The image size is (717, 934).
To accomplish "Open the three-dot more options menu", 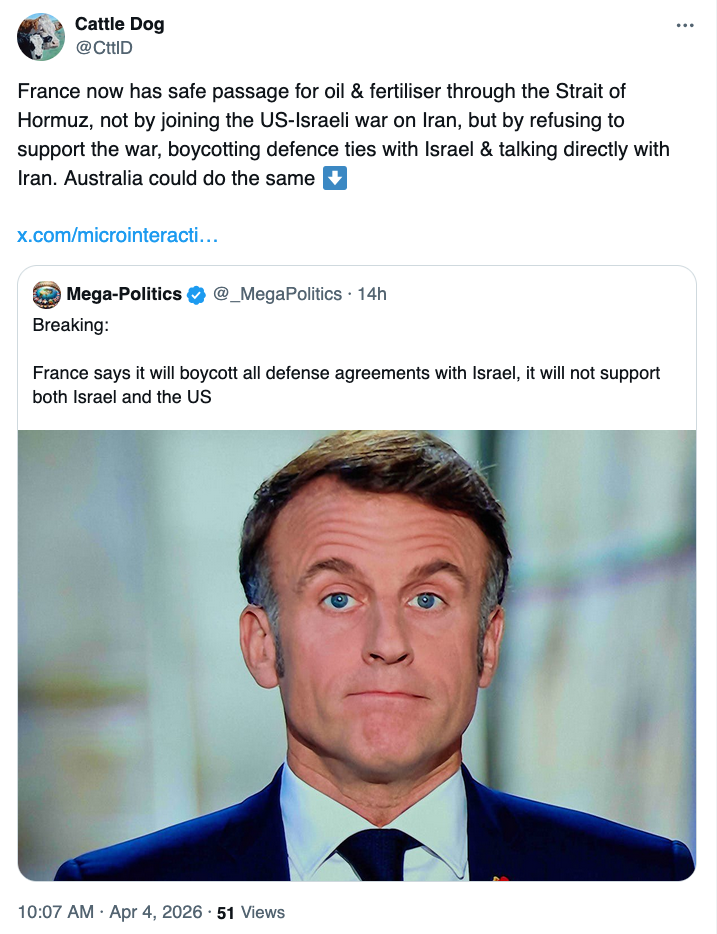I will point(685,26).
